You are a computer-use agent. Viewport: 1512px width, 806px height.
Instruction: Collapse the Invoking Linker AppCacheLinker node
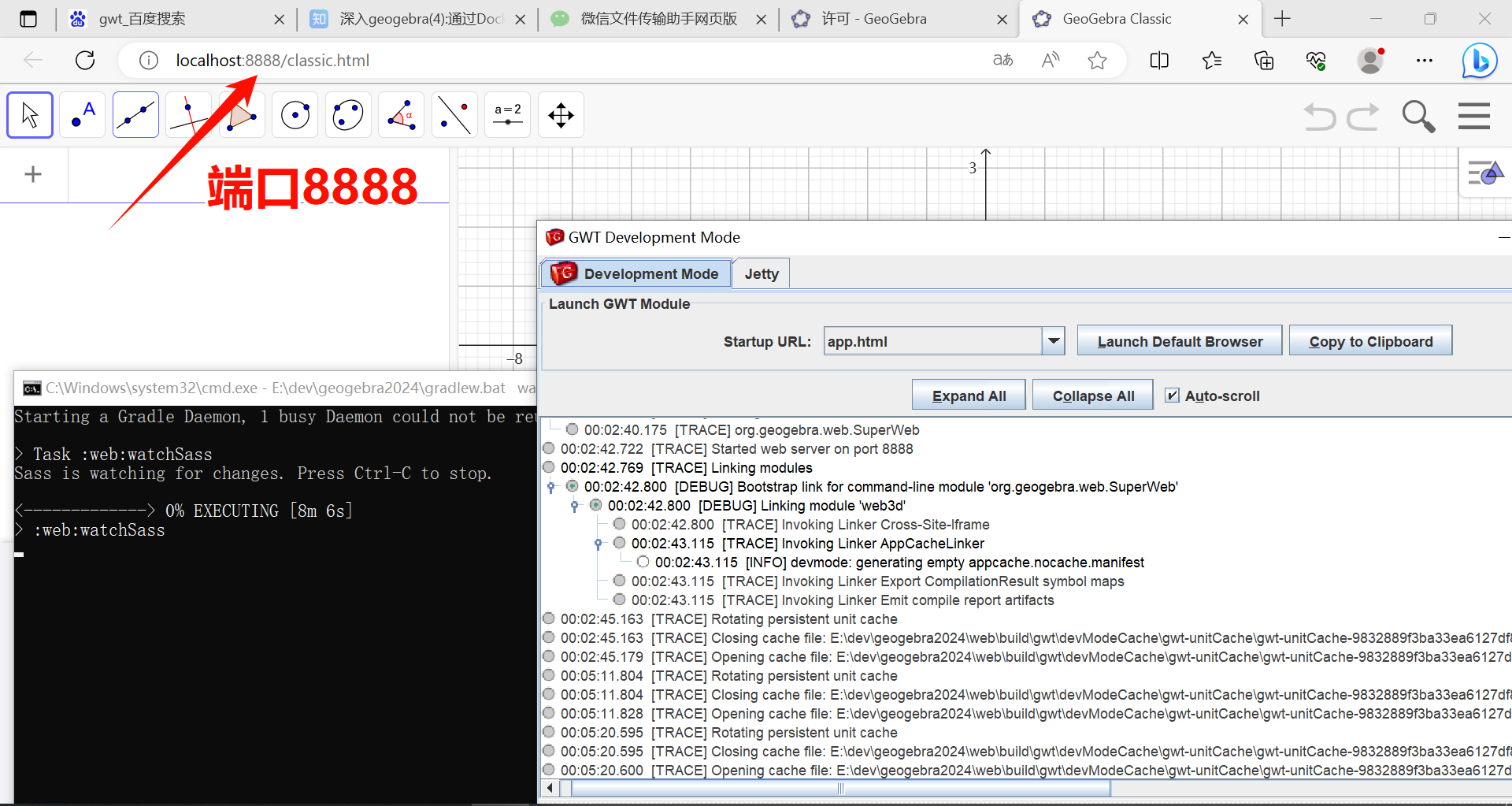pyautogui.click(x=598, y=544)
